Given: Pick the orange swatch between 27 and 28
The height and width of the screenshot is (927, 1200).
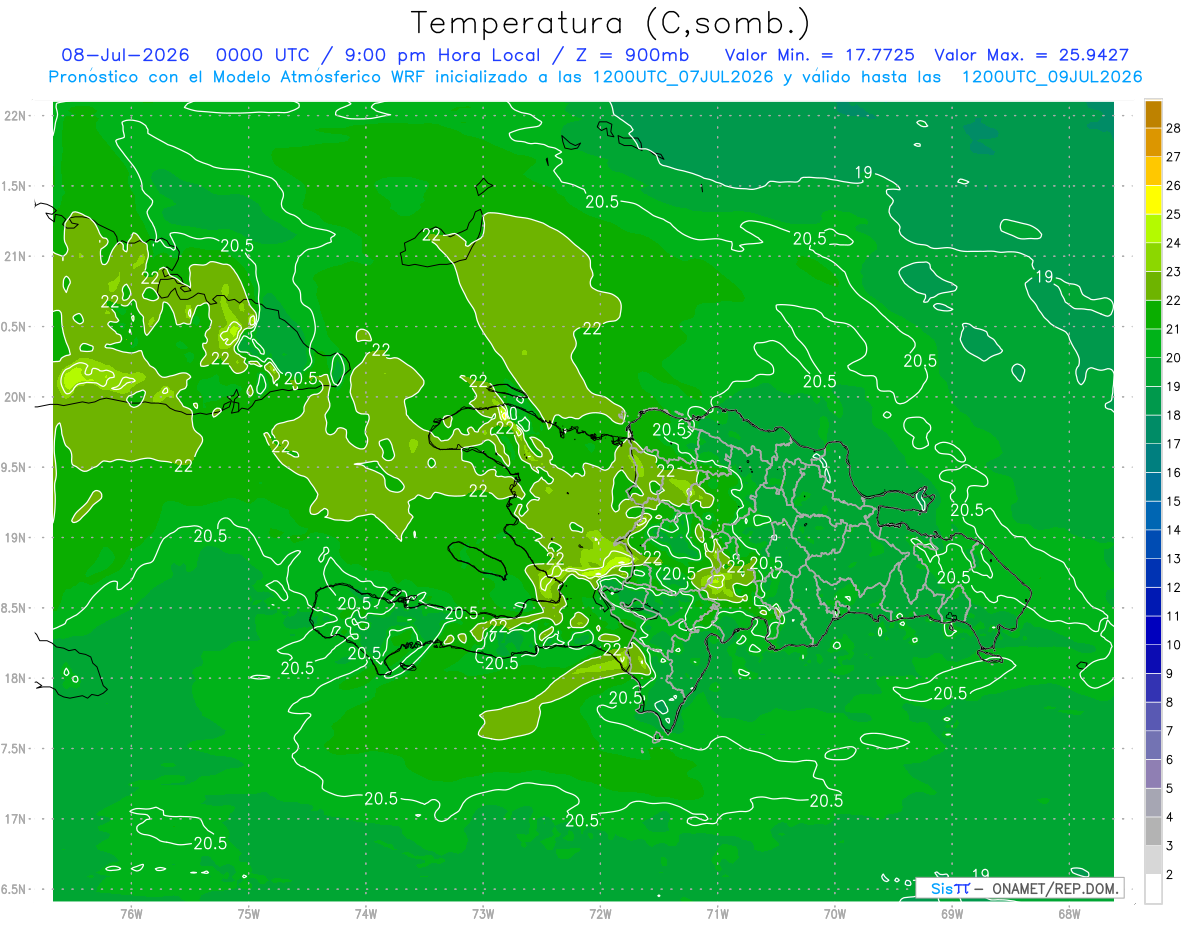Looking at the screenshot, I should click(1153, 142).
